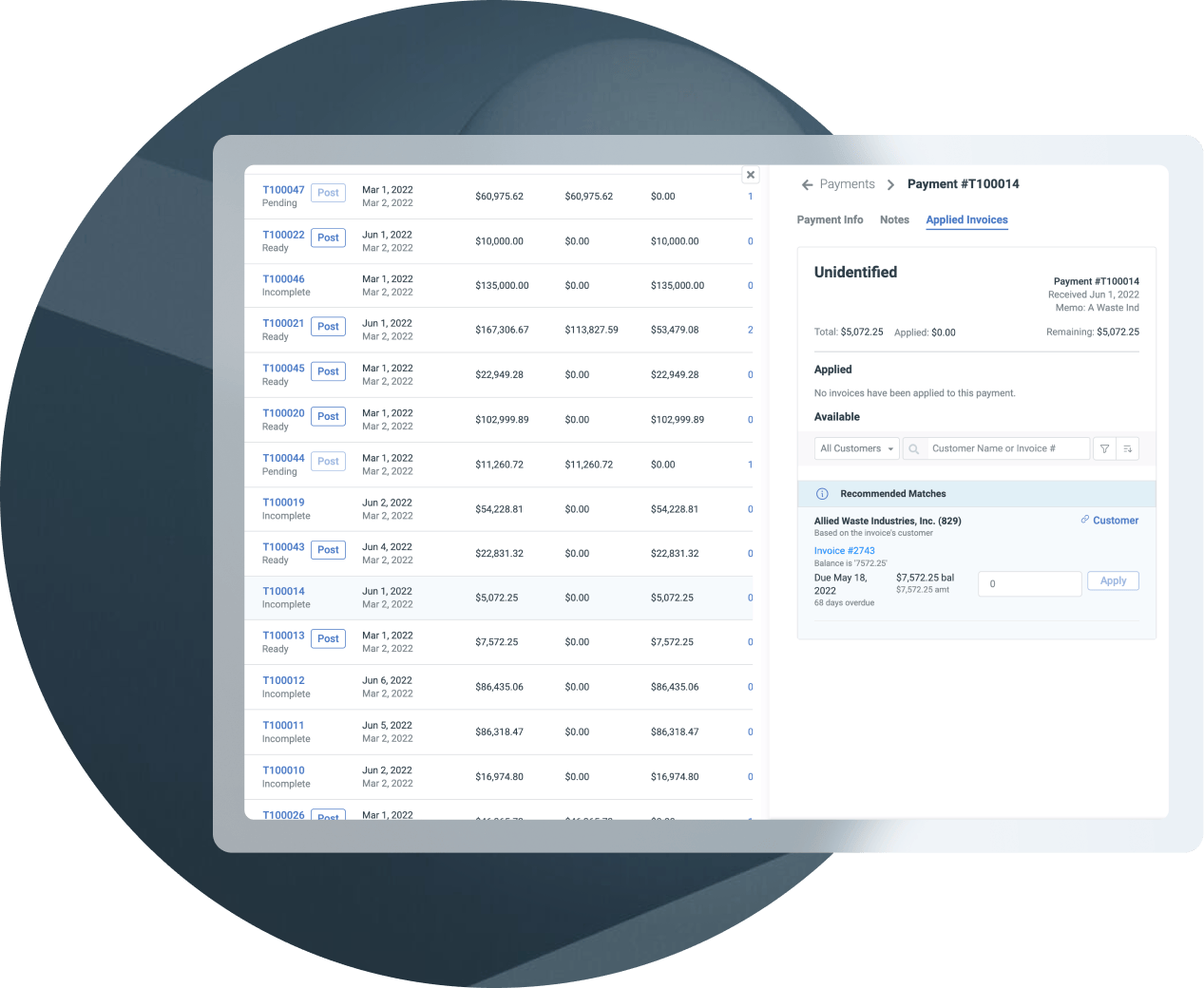Screen dimensions: 1204x988
Task: Click the search magnifier icon
Action: tap(914, 448)
